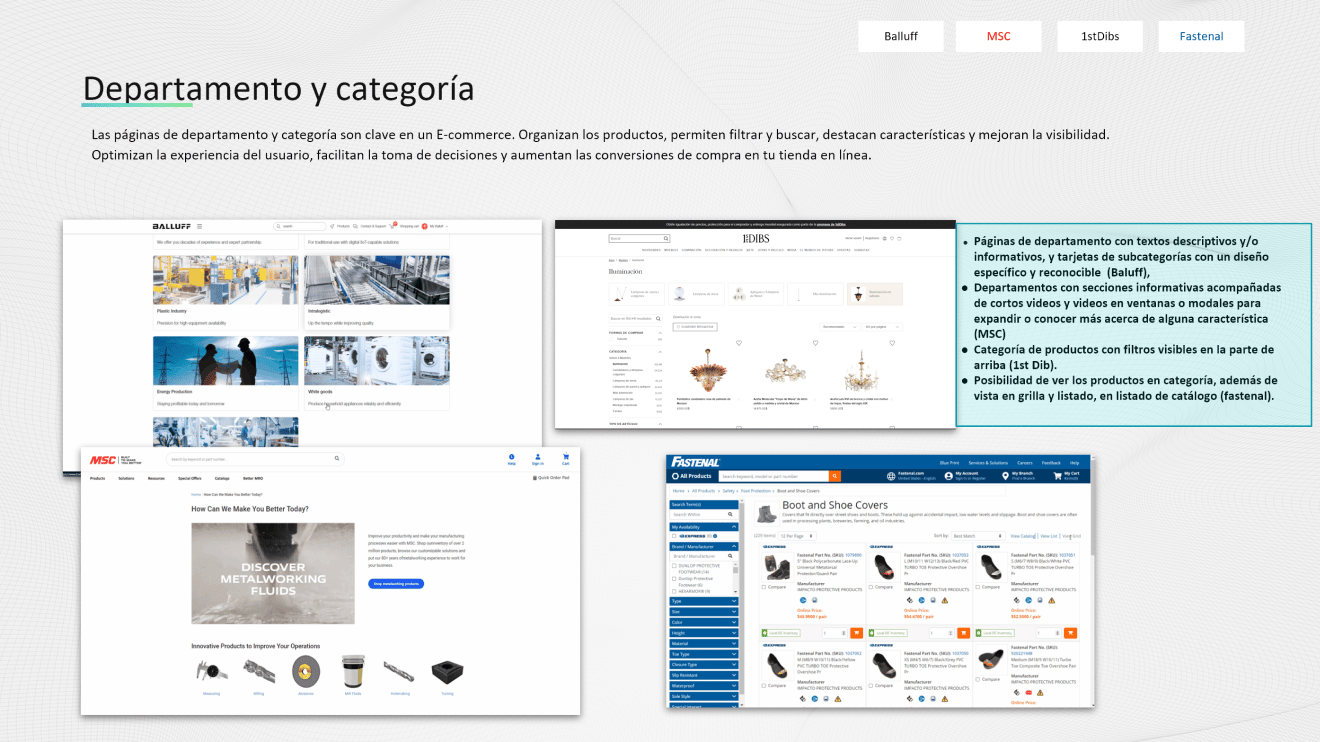The height and width of the screenshot is (742, 1320).
Task: Check Compare for SKU 1037051 overshoe
Action: 978,587
